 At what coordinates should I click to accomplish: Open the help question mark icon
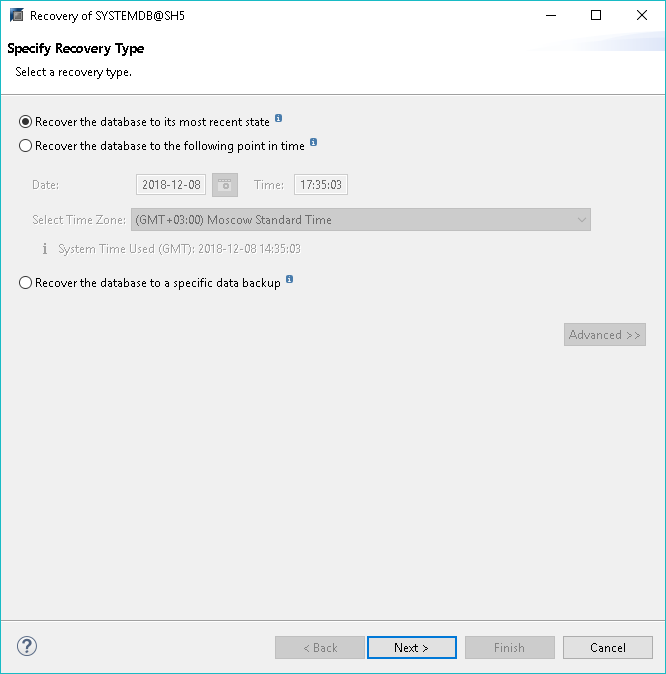point(27,646)
